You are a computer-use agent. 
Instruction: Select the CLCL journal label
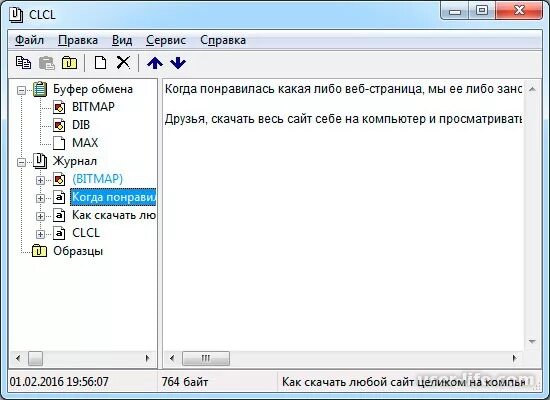coord(86,233)
